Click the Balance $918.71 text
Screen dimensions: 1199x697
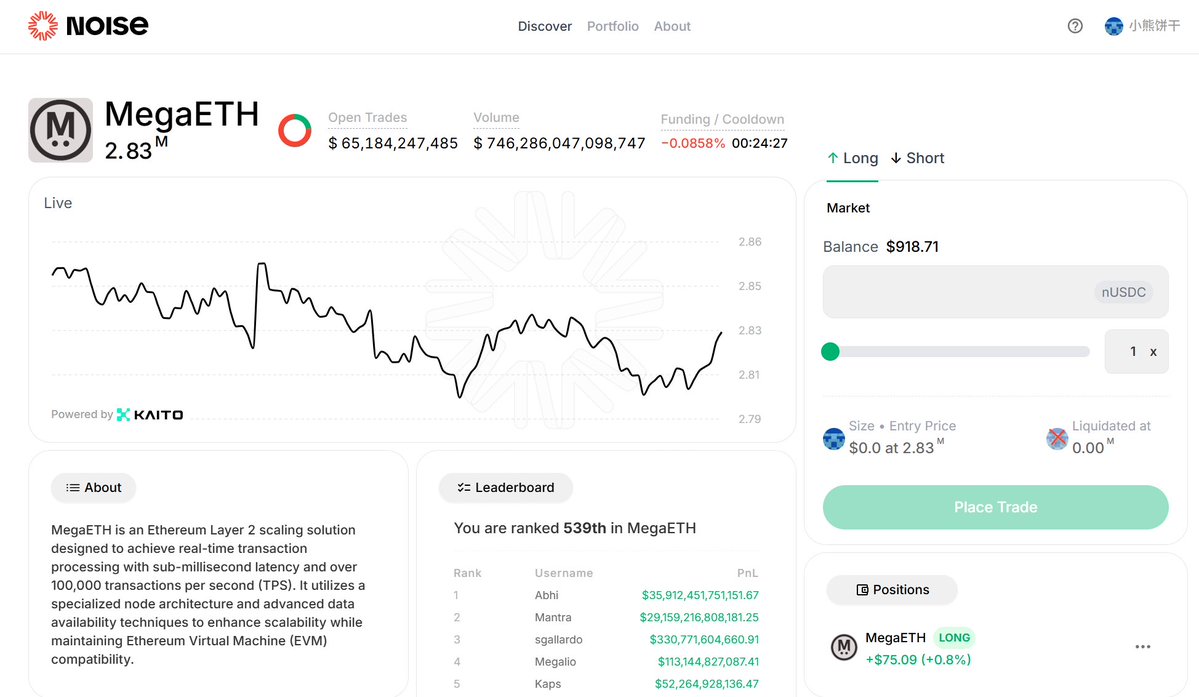[x=881, y=247]
